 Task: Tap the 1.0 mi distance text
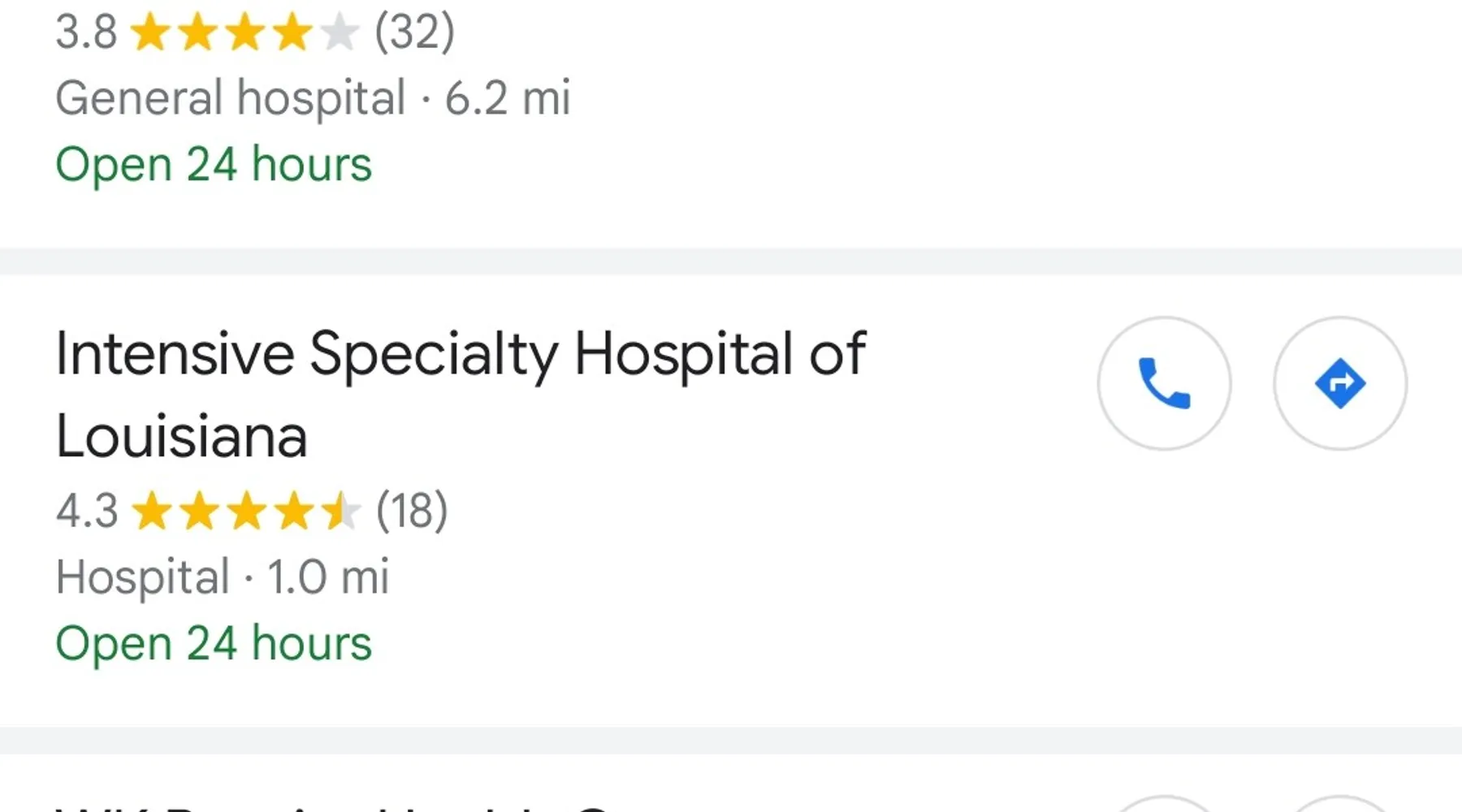tap(328, 577)
